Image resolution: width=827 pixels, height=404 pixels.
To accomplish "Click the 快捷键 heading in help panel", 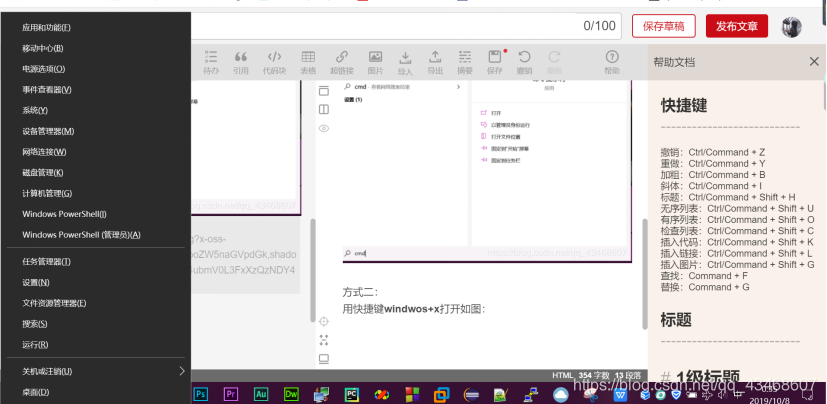I will click(684, 105).
